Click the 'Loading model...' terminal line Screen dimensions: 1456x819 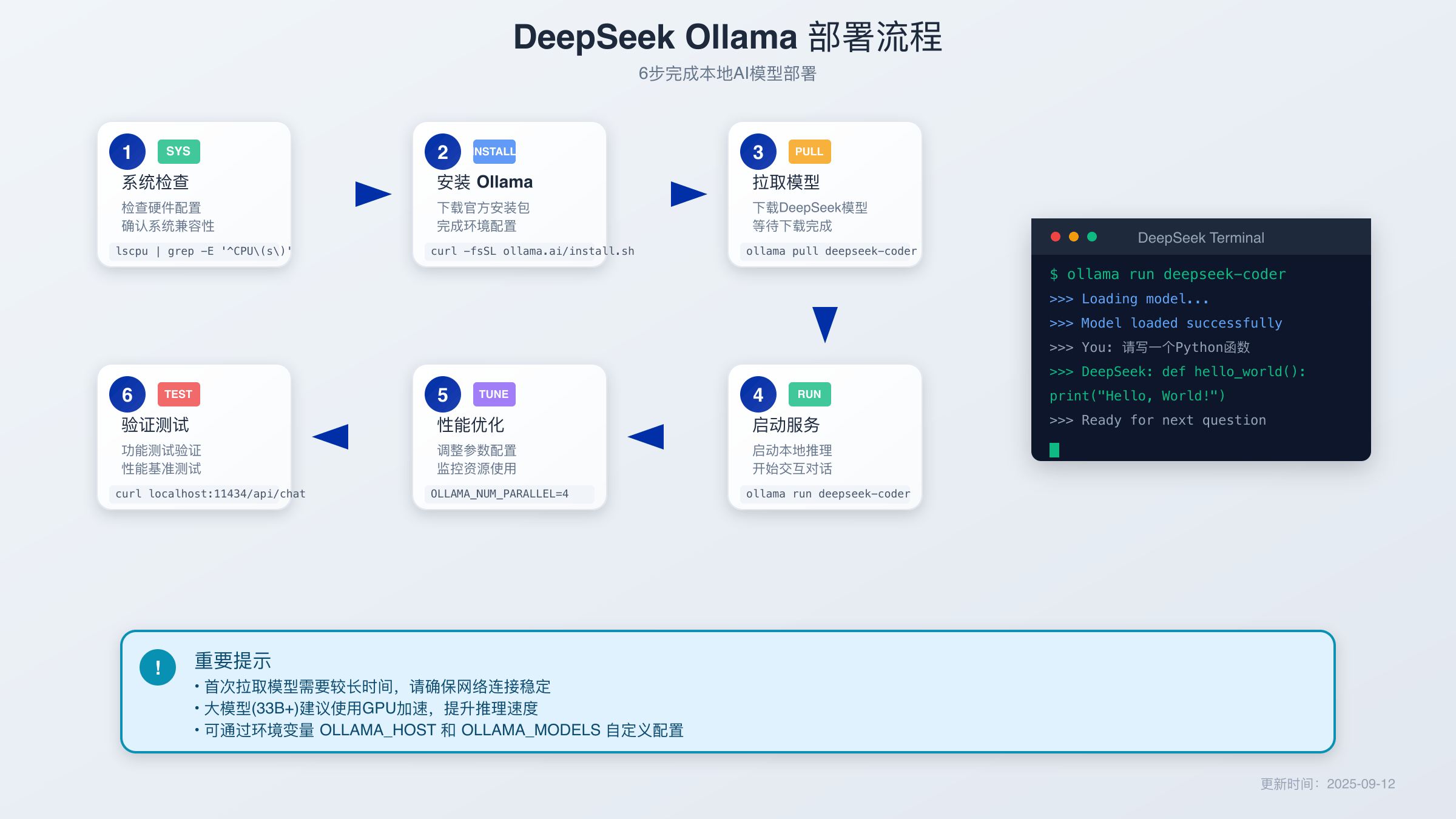(1129, 298)
